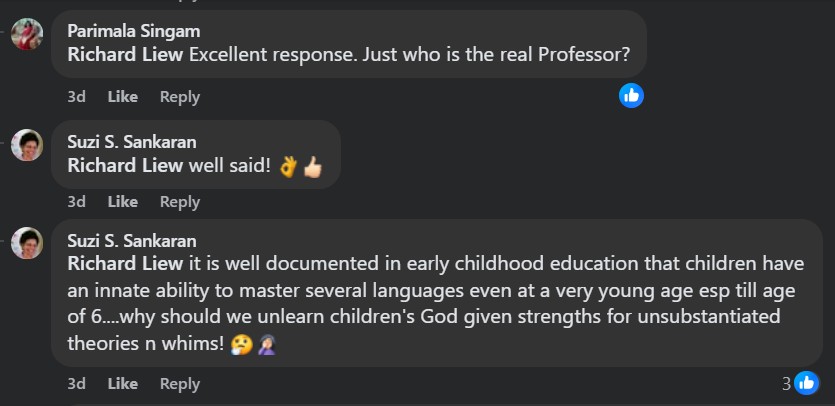The height and width of the screenshot is (406, 835).
Task: Reply to Suzi's 'well said!' comment
Action: pos(180,202)
